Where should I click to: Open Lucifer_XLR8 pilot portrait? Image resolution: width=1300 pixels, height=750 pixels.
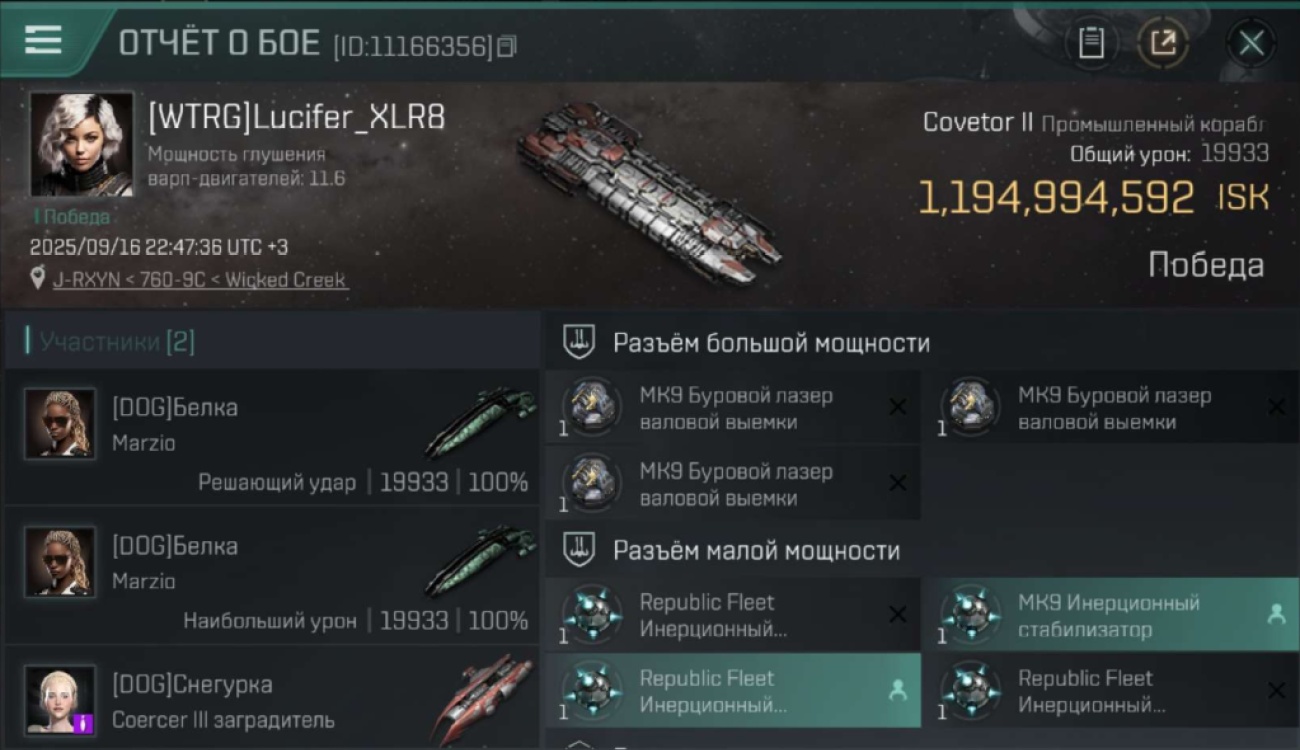pos(81,144)
